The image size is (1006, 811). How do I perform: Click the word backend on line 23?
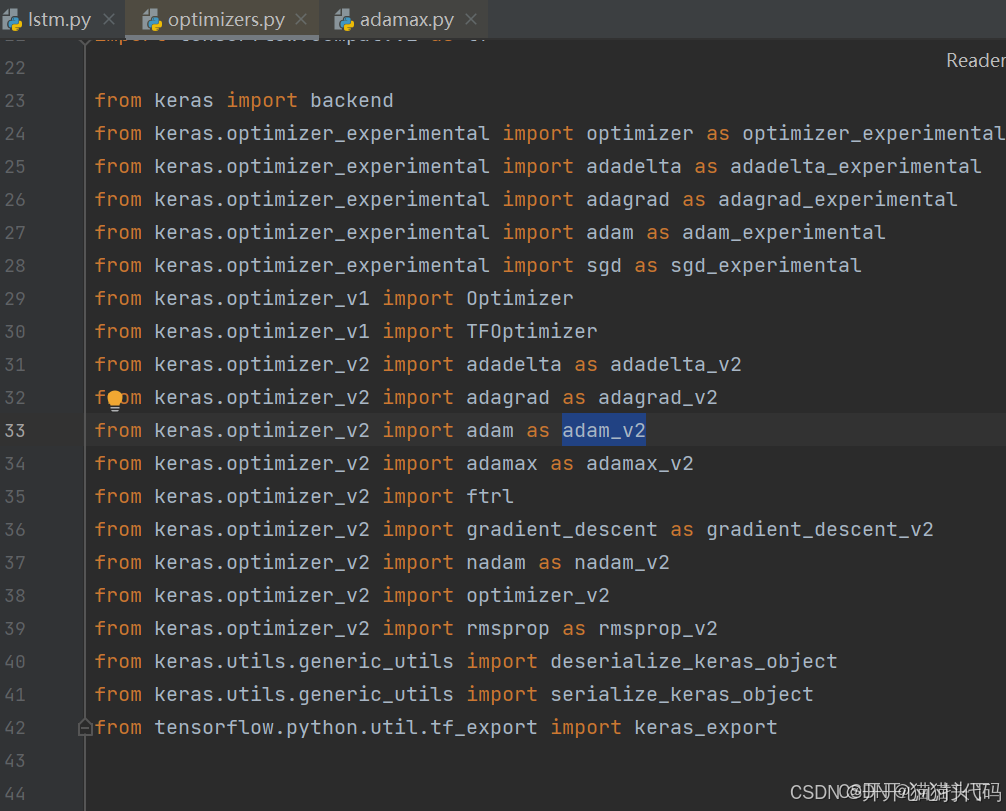(351, 100)
